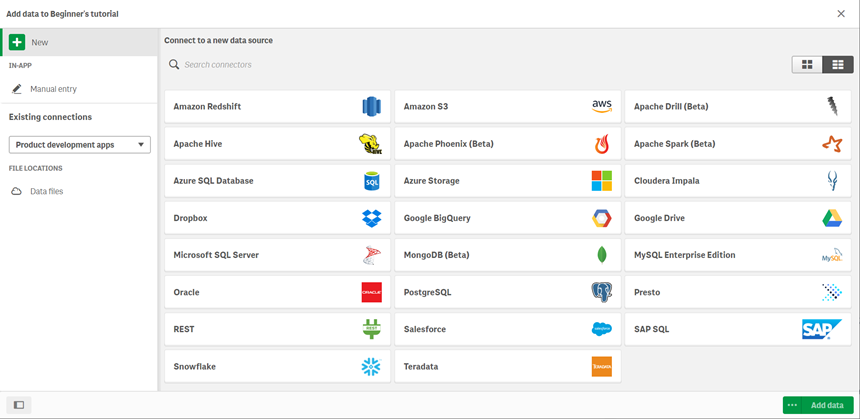
Task: Click the MongoDB leaf icon
Action: tap(601, 255)
